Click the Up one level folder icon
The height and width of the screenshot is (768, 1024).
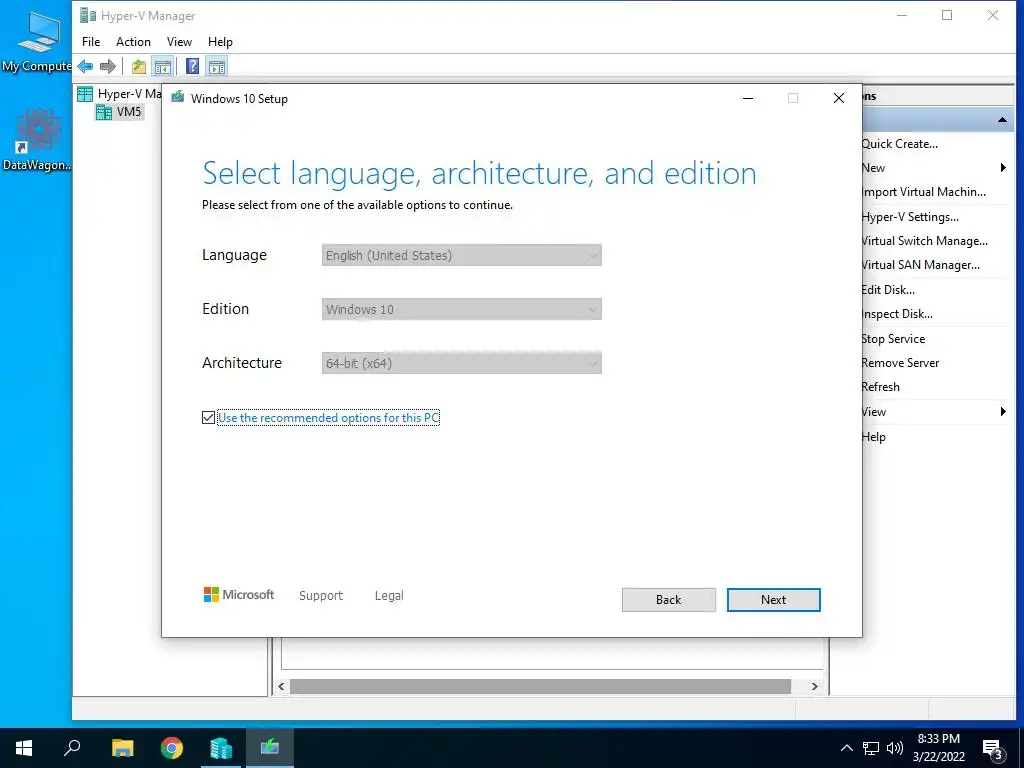[x=138, y=66]
